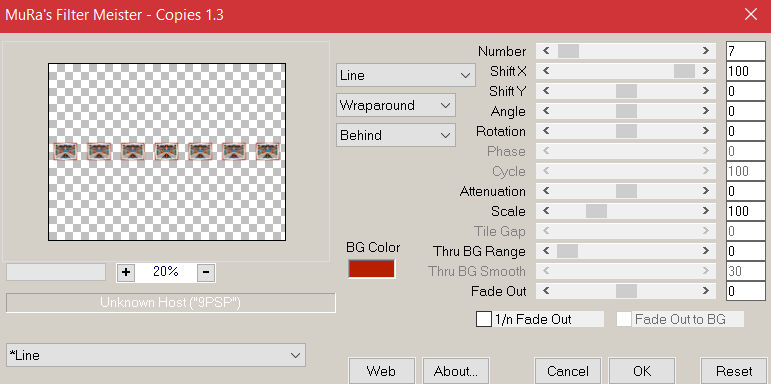Click the Number value input field
The image size is (771, 384).
coord(745,51)
